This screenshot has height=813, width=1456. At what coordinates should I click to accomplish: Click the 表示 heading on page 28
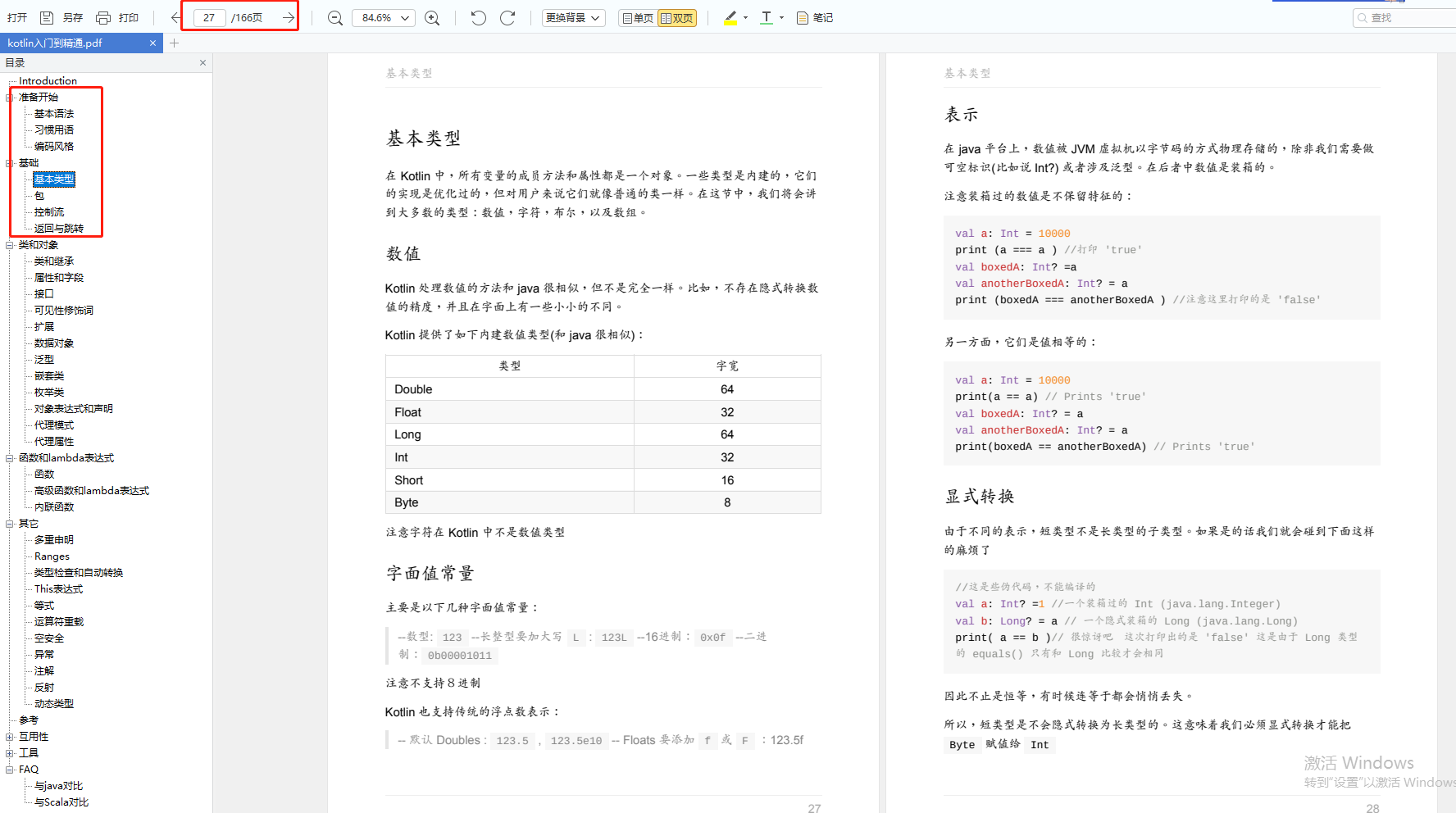[962, 115]
